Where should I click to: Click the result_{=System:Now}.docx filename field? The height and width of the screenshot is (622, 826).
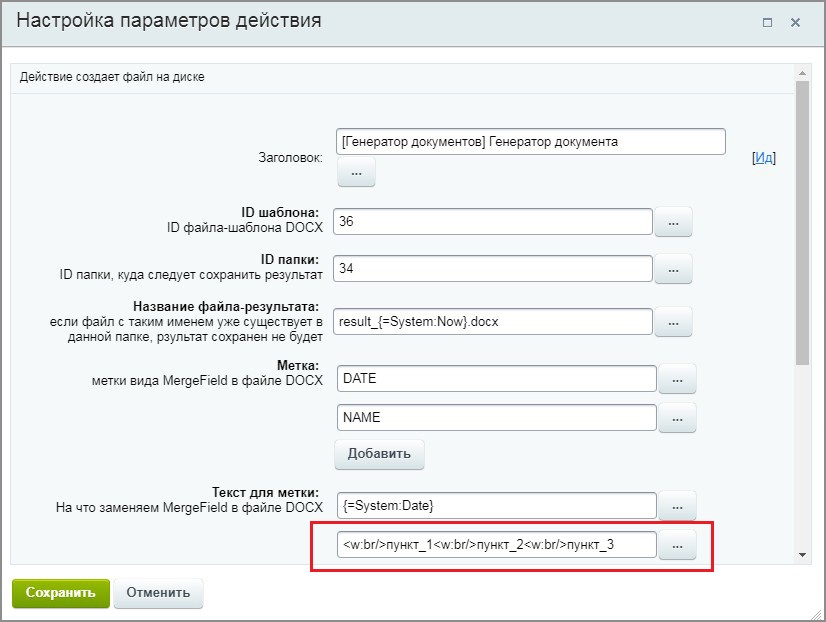click(492, 321)
